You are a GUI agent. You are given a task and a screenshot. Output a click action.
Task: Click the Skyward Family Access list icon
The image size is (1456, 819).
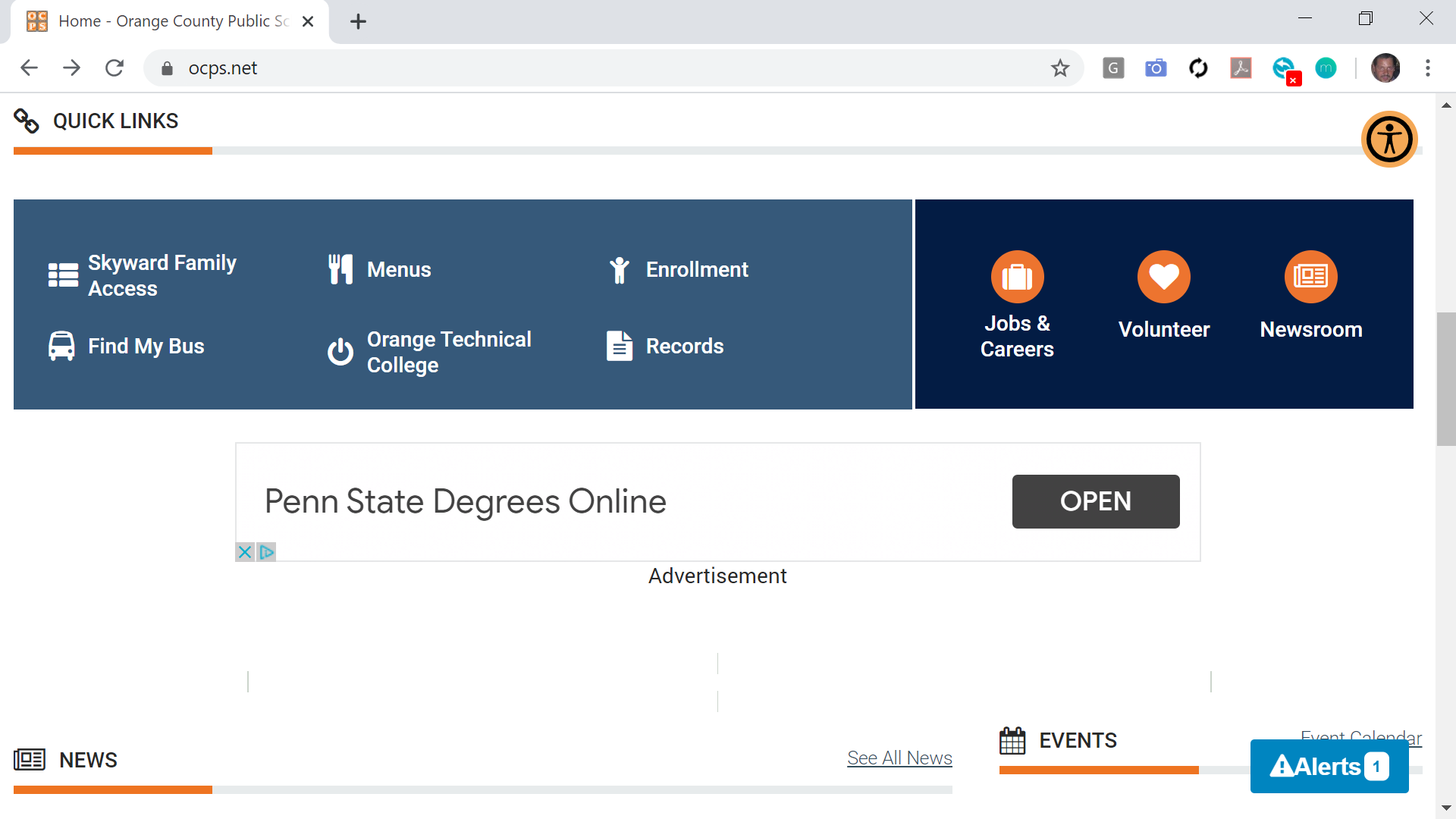[63, 275]
